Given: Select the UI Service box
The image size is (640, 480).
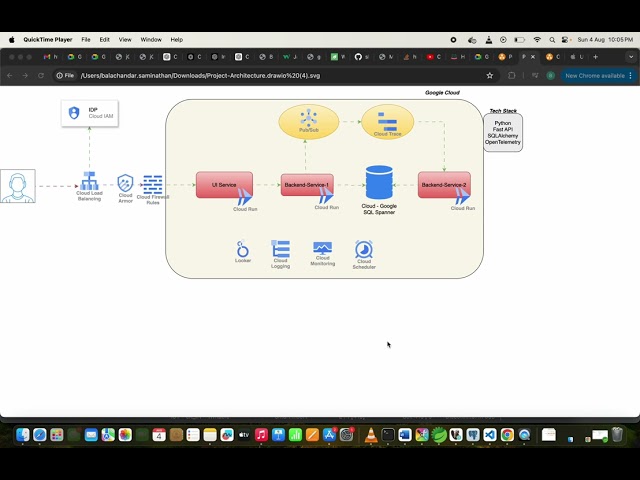Looking at the screenshot, I should [x=224, y=185].
